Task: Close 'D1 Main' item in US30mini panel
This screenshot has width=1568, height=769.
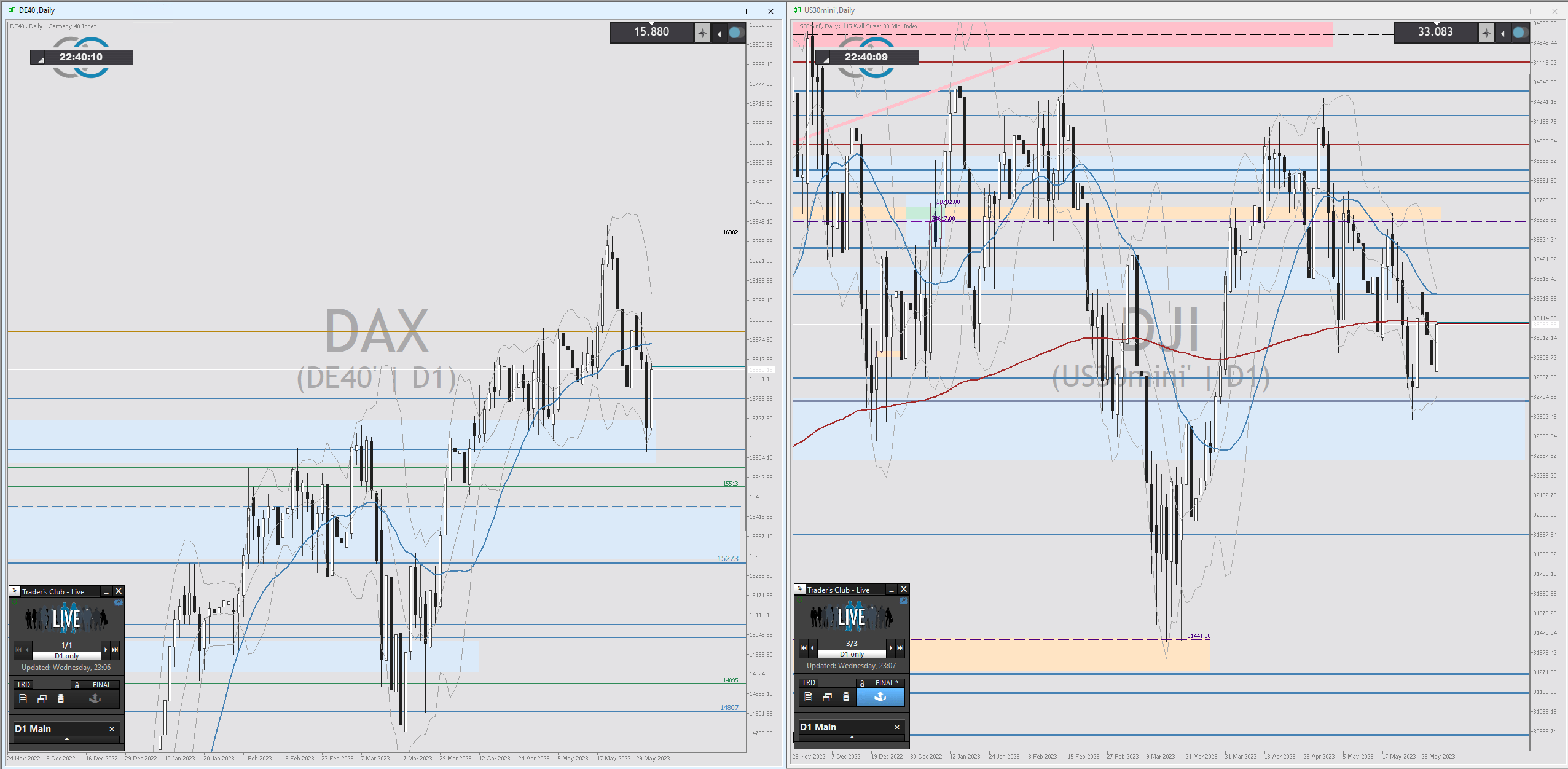Action: pyautogui.click(x=897, y=727)
